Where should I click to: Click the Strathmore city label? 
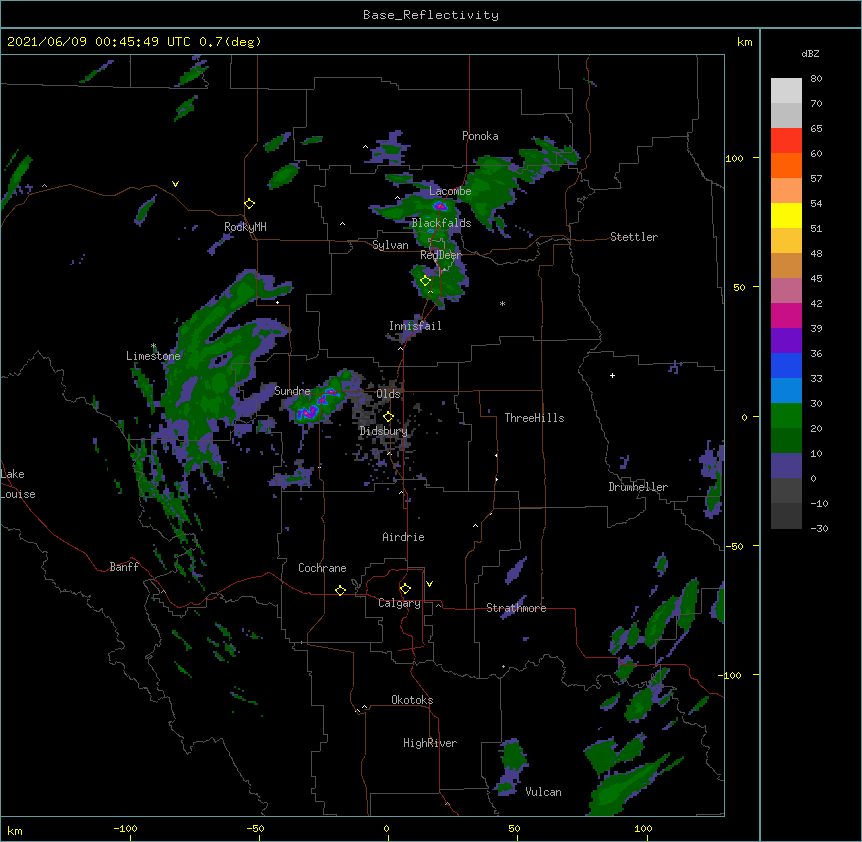516,608
